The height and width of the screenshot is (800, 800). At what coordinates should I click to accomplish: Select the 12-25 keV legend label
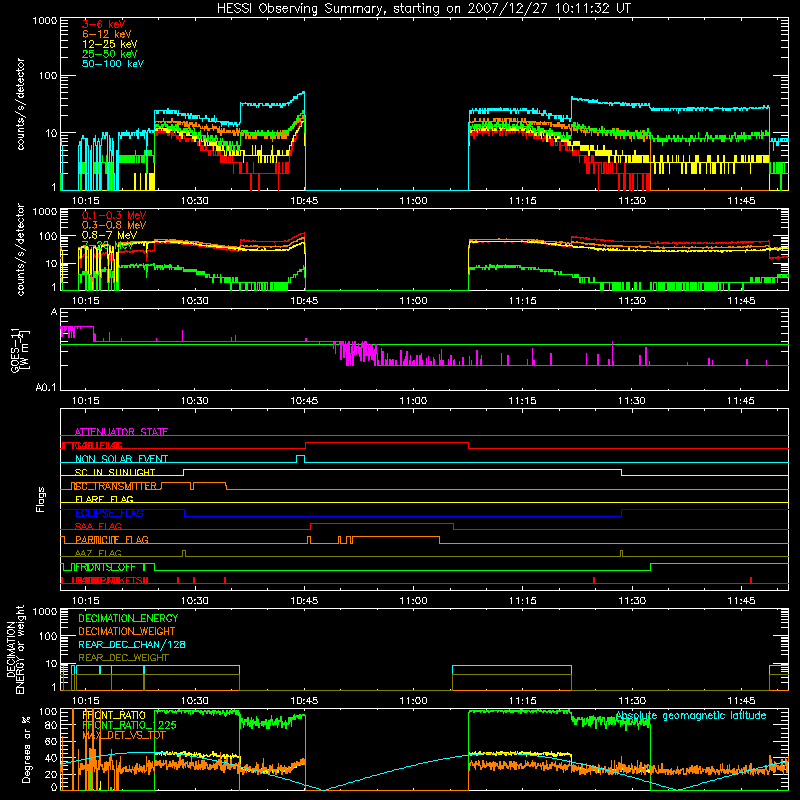click(x=109, y=44)
